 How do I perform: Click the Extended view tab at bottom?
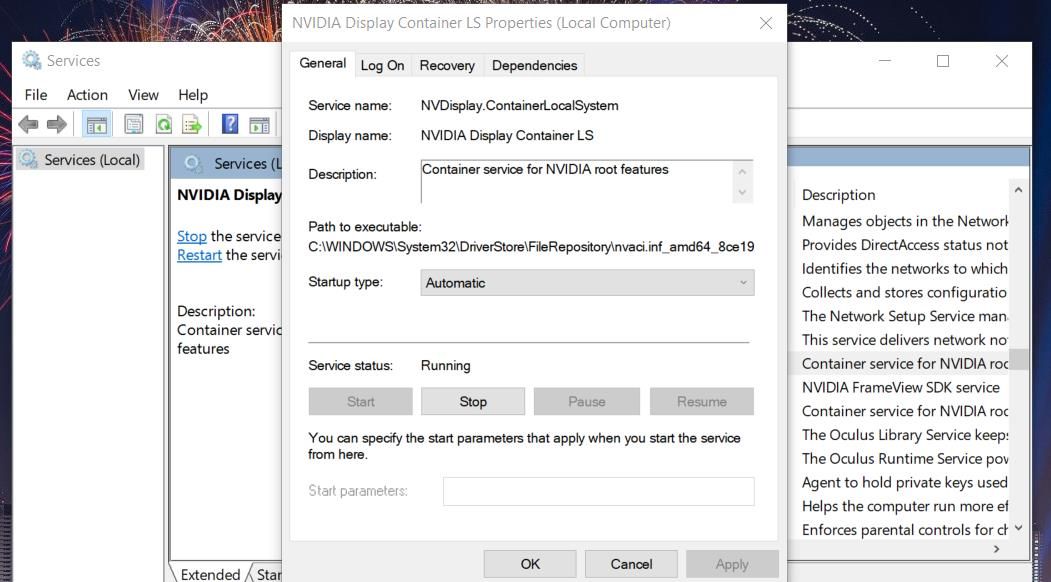coord(210,574)
